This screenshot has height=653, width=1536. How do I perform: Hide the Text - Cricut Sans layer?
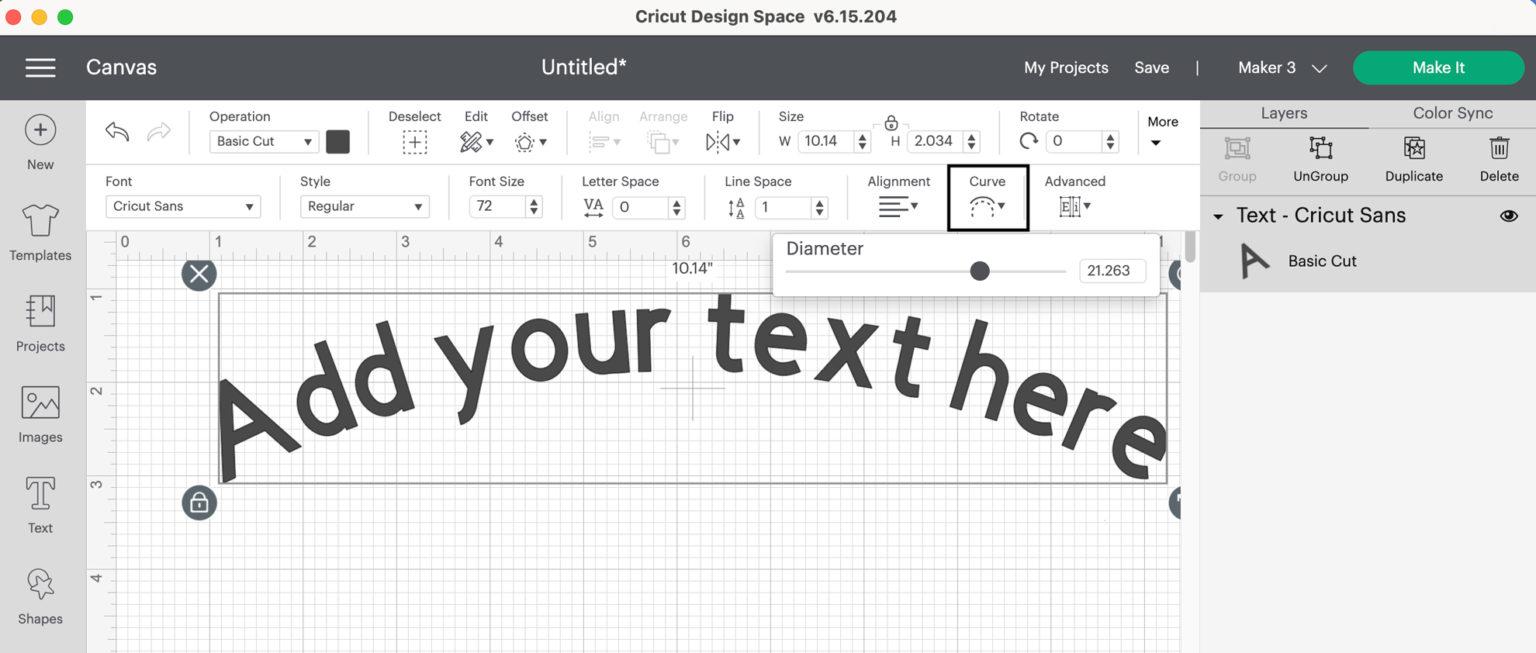coord(1510,215)
